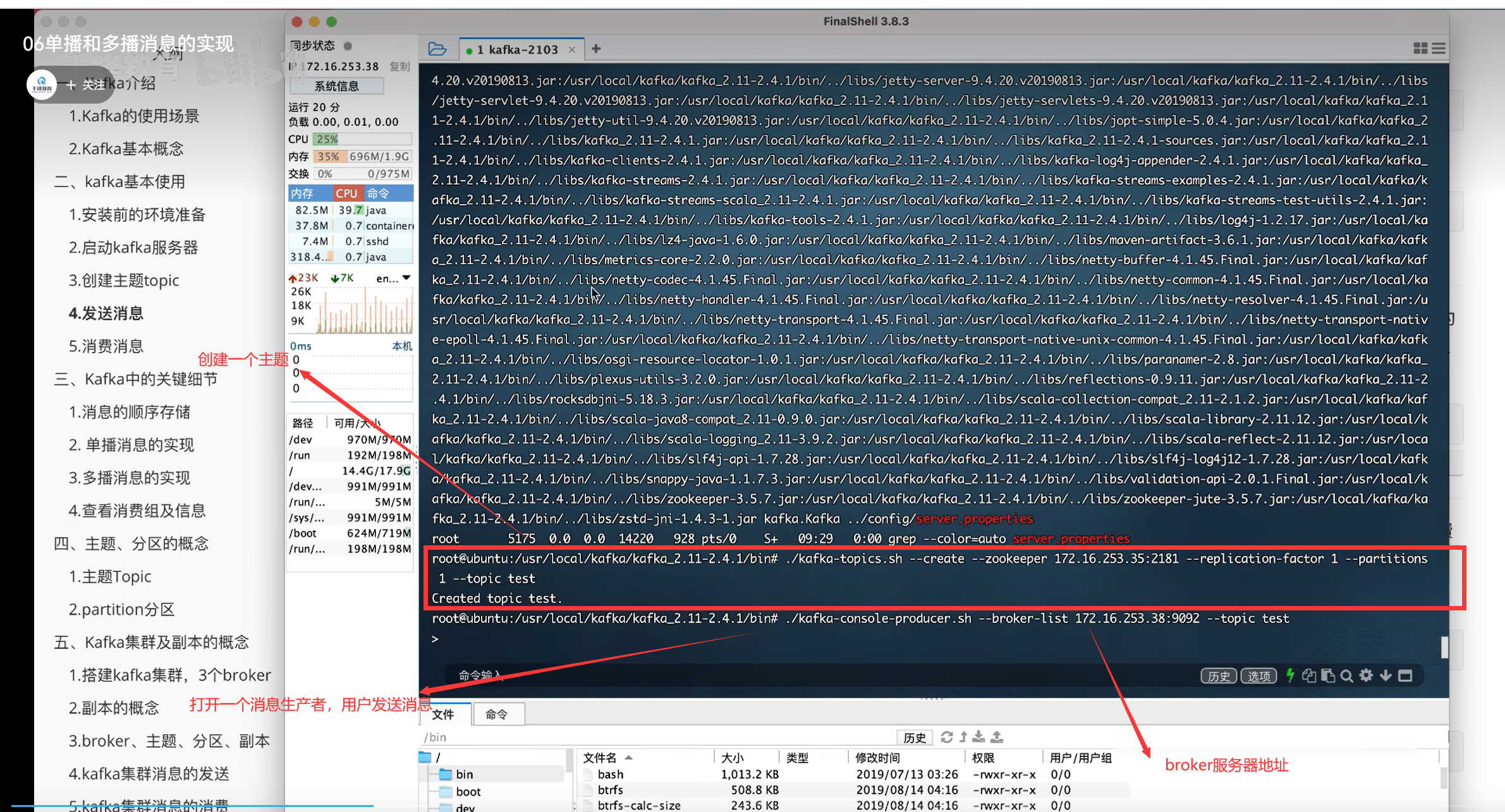Click the 系统信息 button

337,86
